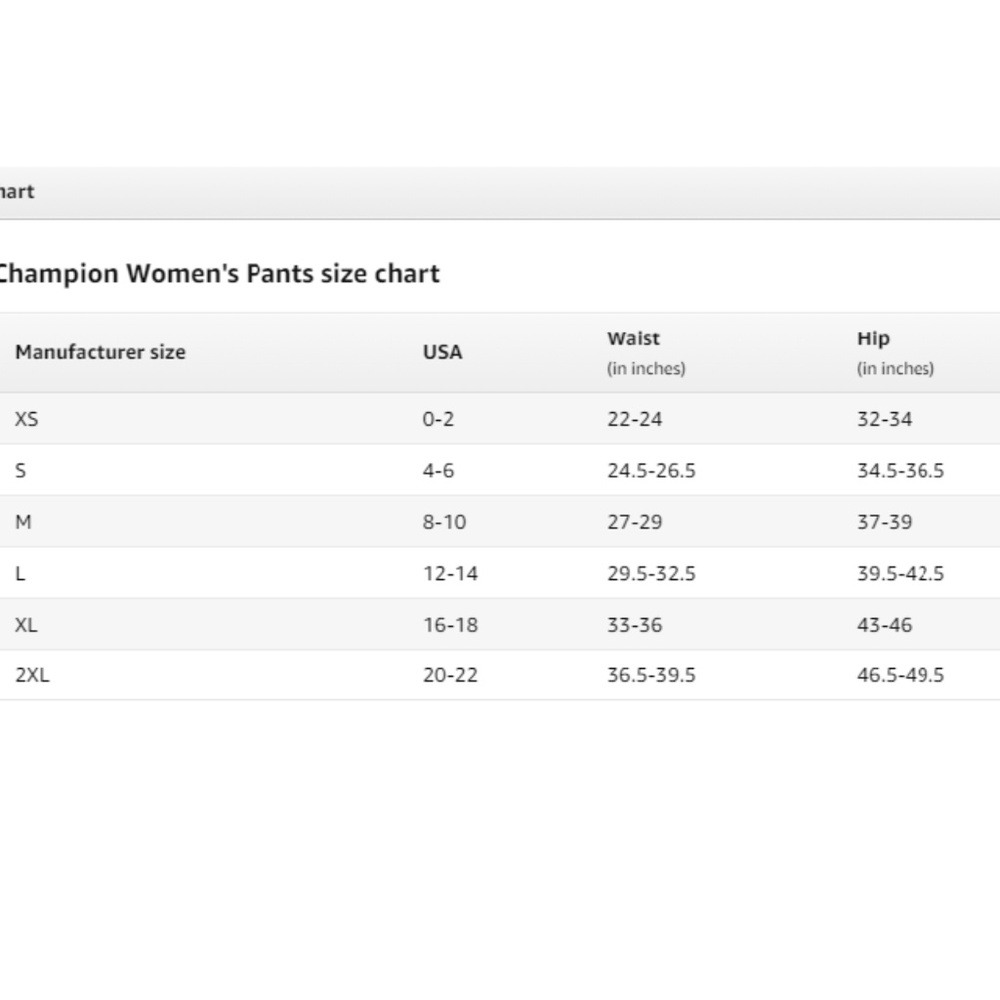Image resolution: width=1000 pixels, height=1000 pixels.
Task: Click the M size row label
Action: [x=23, y=522]
